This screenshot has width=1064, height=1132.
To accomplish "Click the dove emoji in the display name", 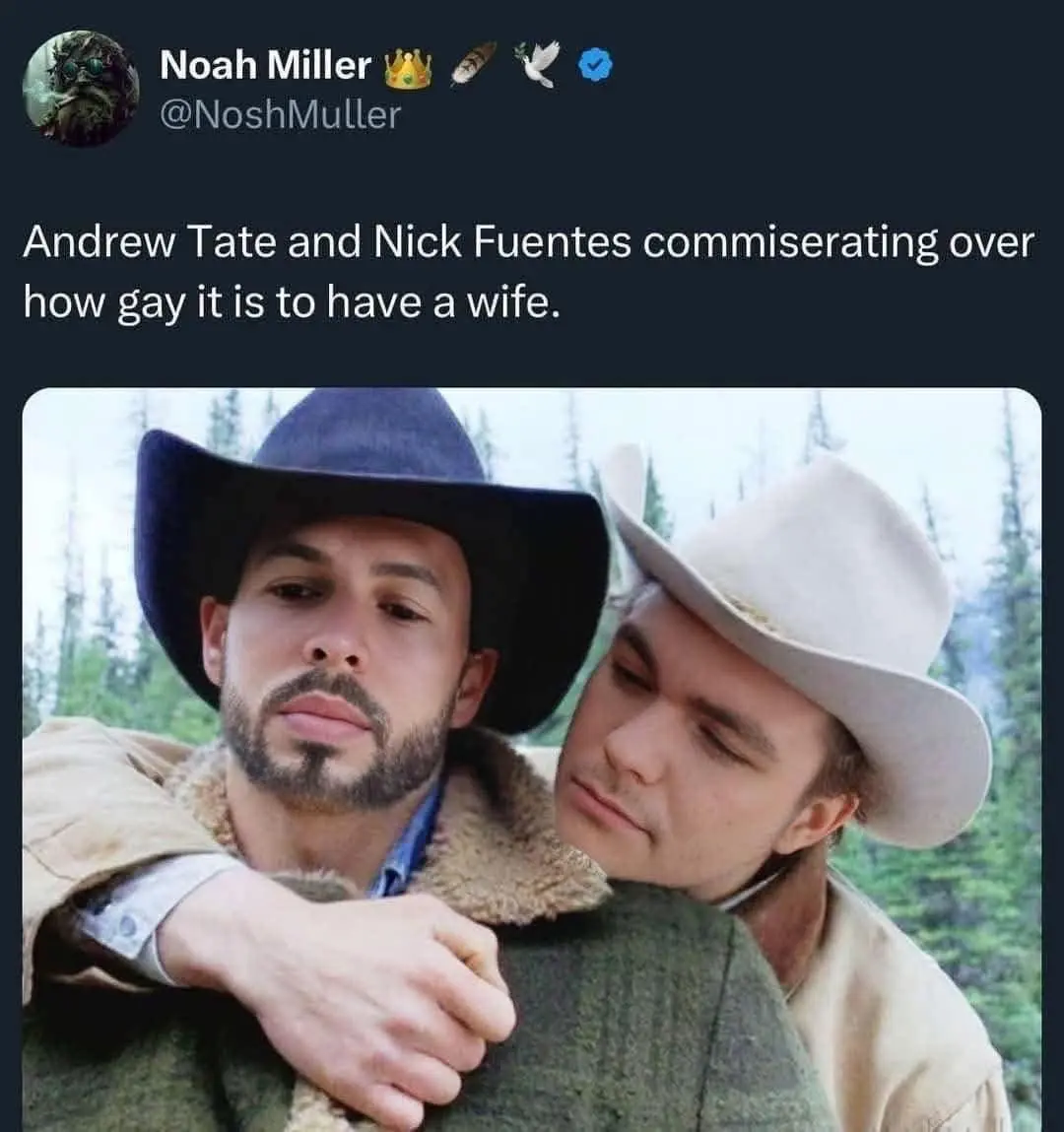I will click(x=537, y=65).
